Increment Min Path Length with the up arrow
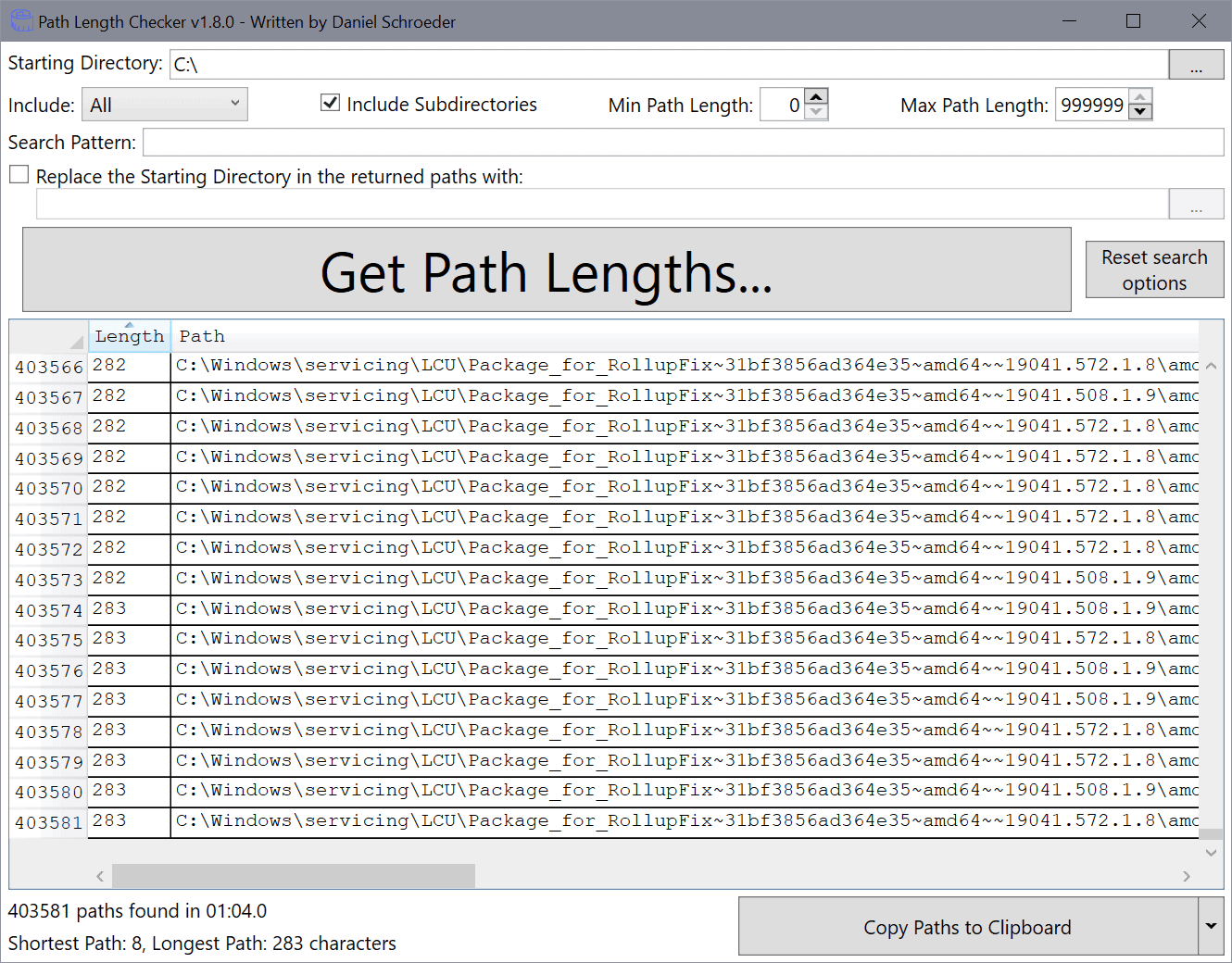Image resolution: width=1232 pixels, height=963 pixels. point(815,95)
